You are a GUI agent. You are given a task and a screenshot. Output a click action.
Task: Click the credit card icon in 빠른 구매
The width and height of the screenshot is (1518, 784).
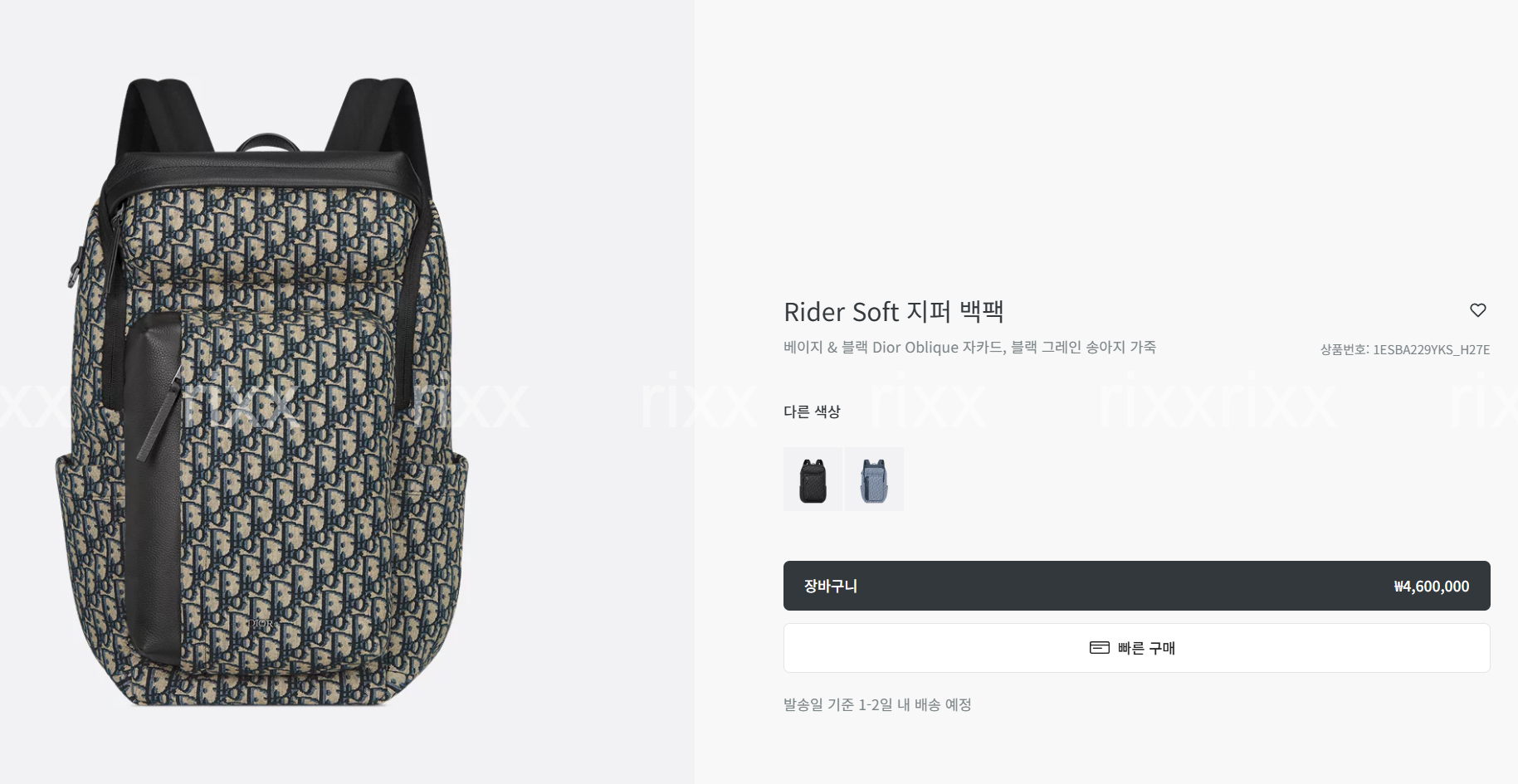point(1099,648)
